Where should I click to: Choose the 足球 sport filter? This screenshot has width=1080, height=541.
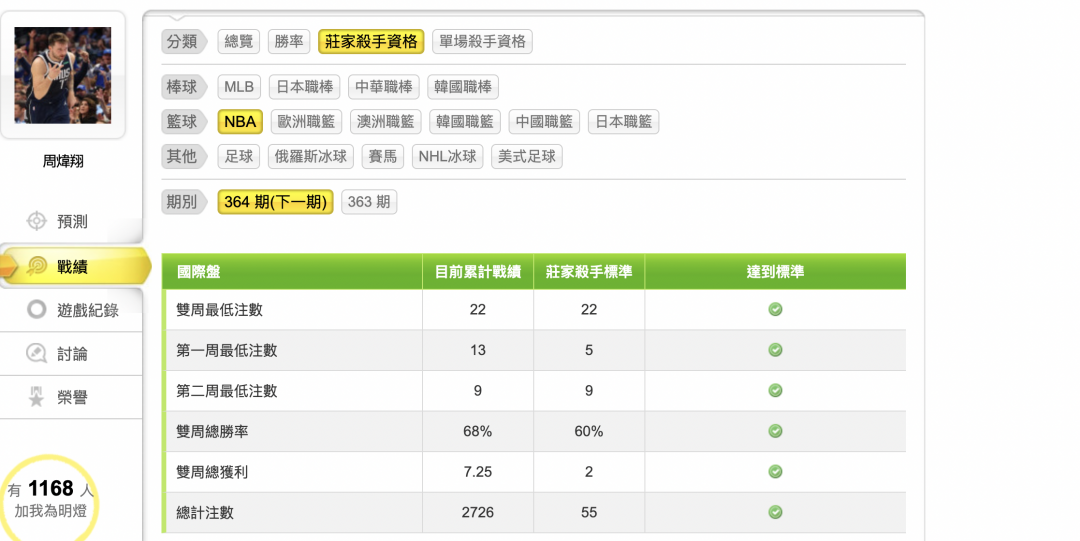click(238, 156)
